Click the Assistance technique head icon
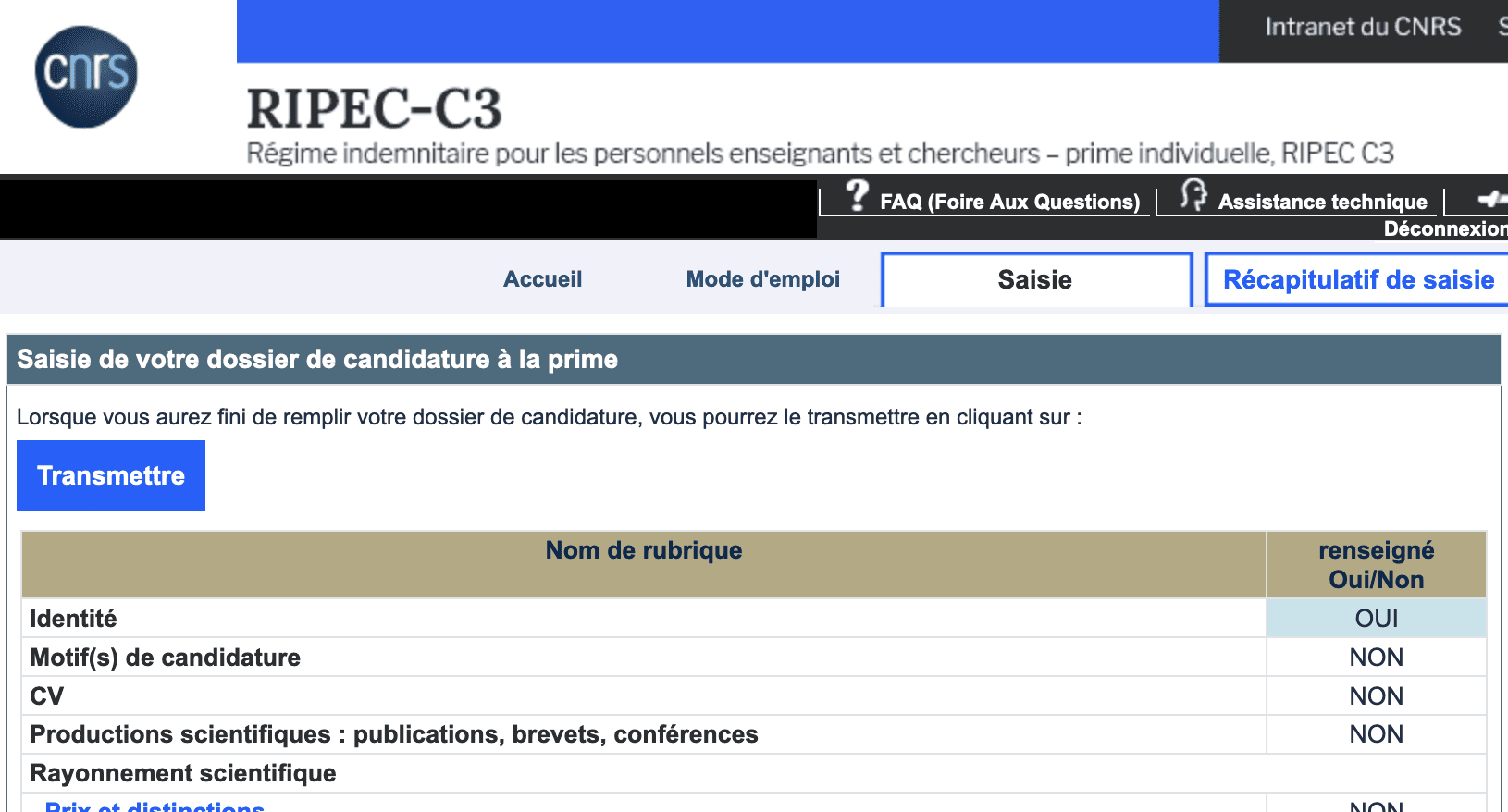The image size is (1508, 812). [1193, 196]
